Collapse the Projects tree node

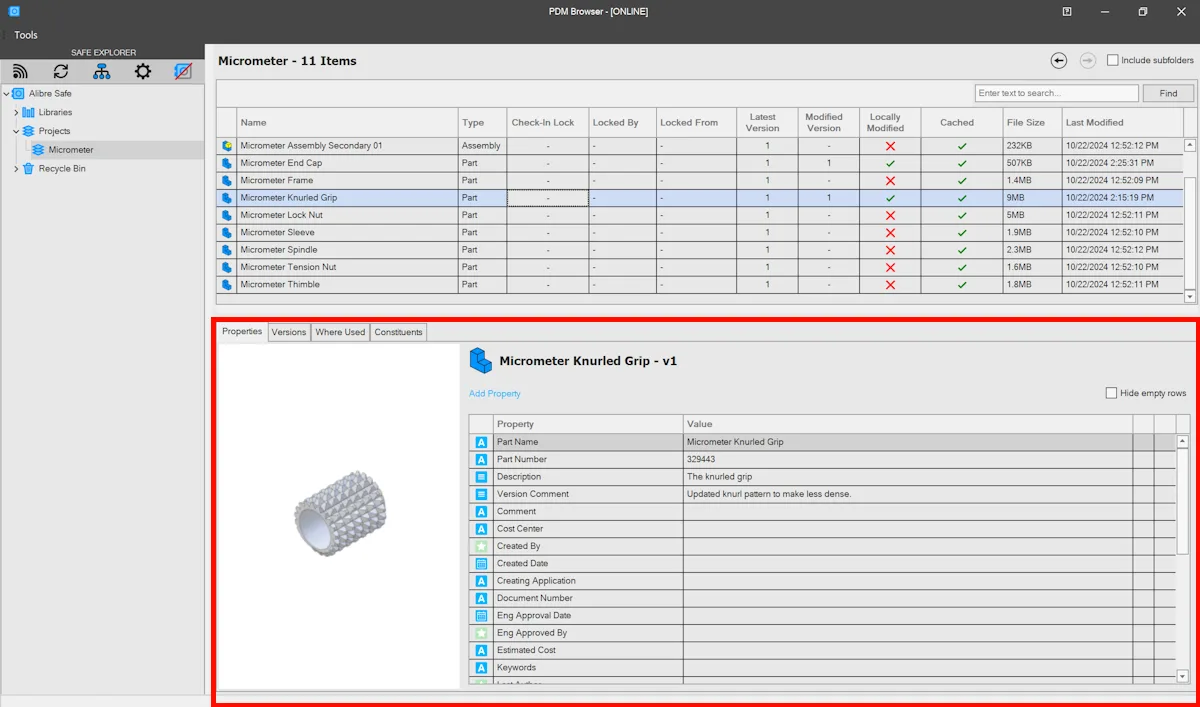pyautogui.click(x=16, y=131)
